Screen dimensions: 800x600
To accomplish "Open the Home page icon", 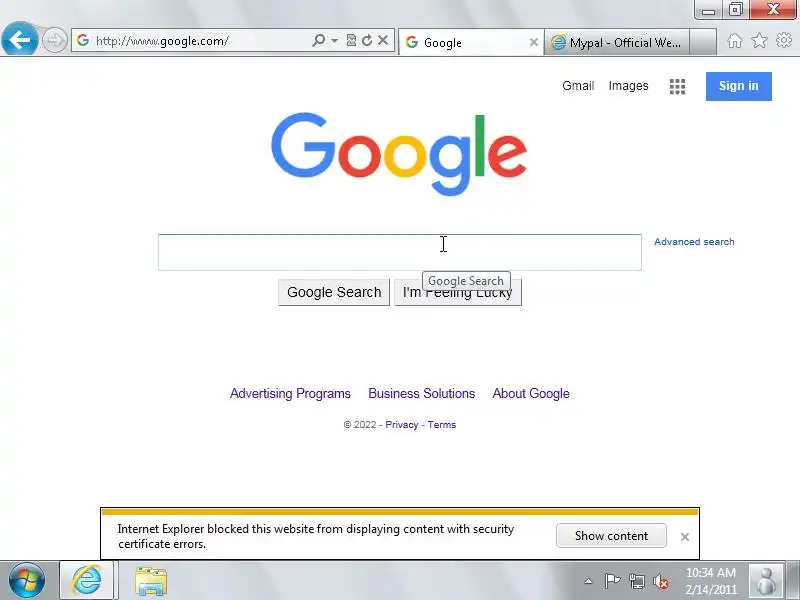I will tap(735, 40).
